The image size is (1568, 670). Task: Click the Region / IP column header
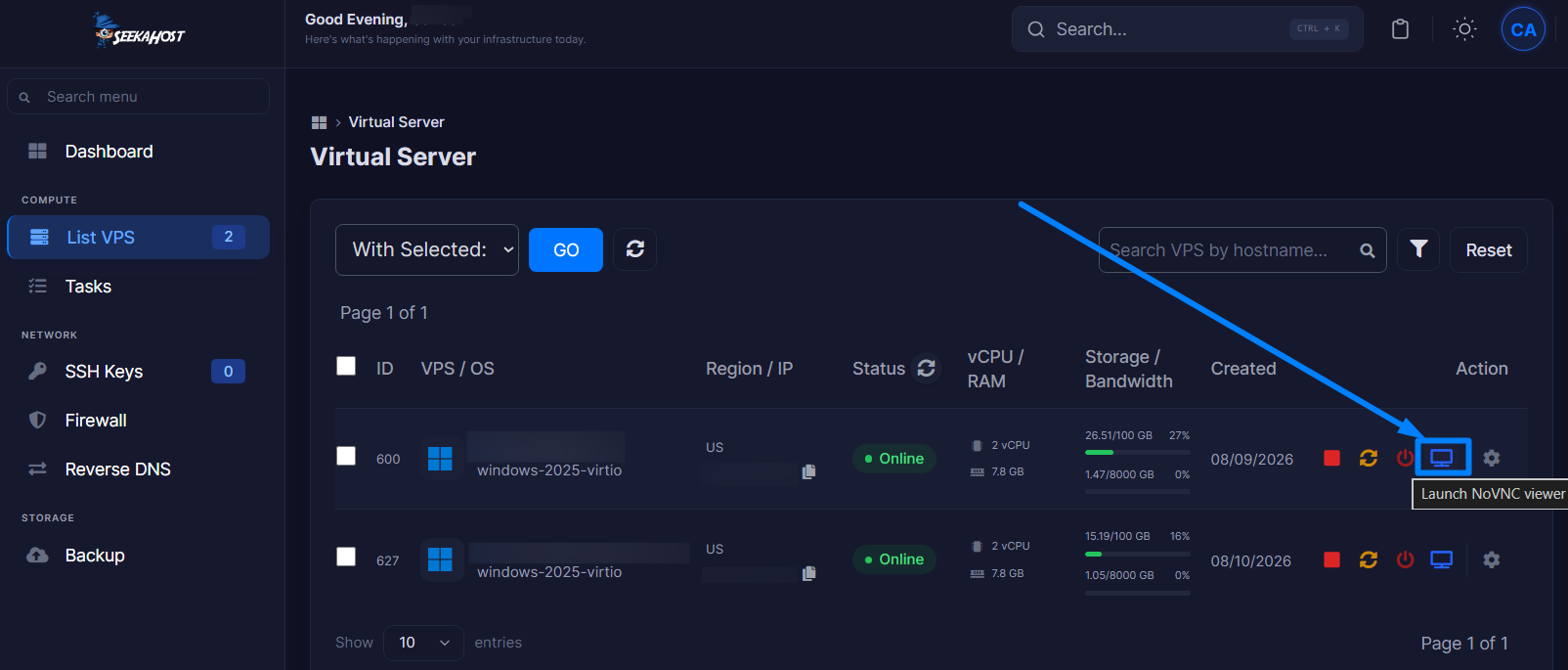click(749, 369)
